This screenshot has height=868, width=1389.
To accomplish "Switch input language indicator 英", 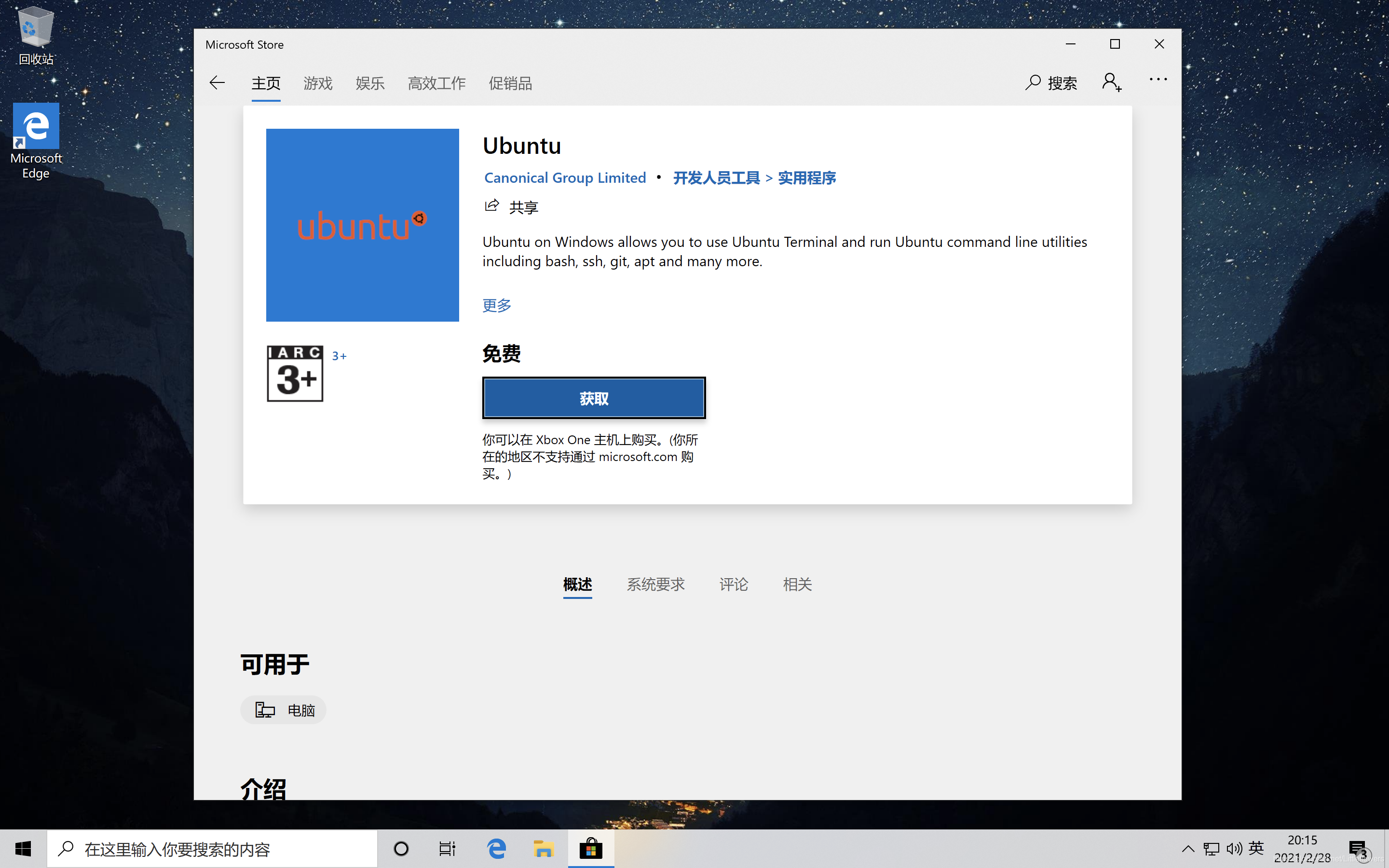I will [1256, 848].
